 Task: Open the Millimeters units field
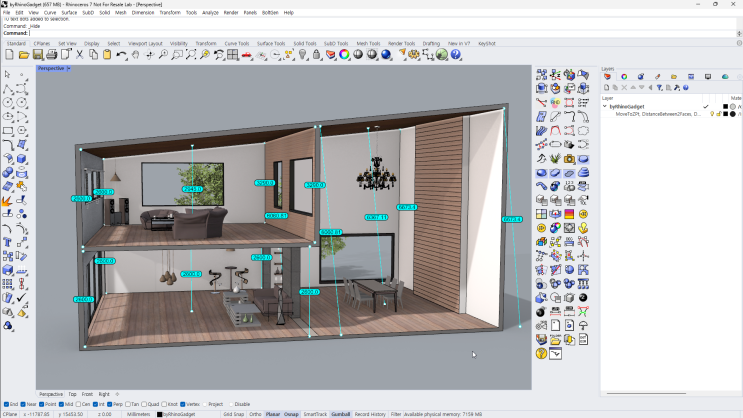[x=138, y=414]
